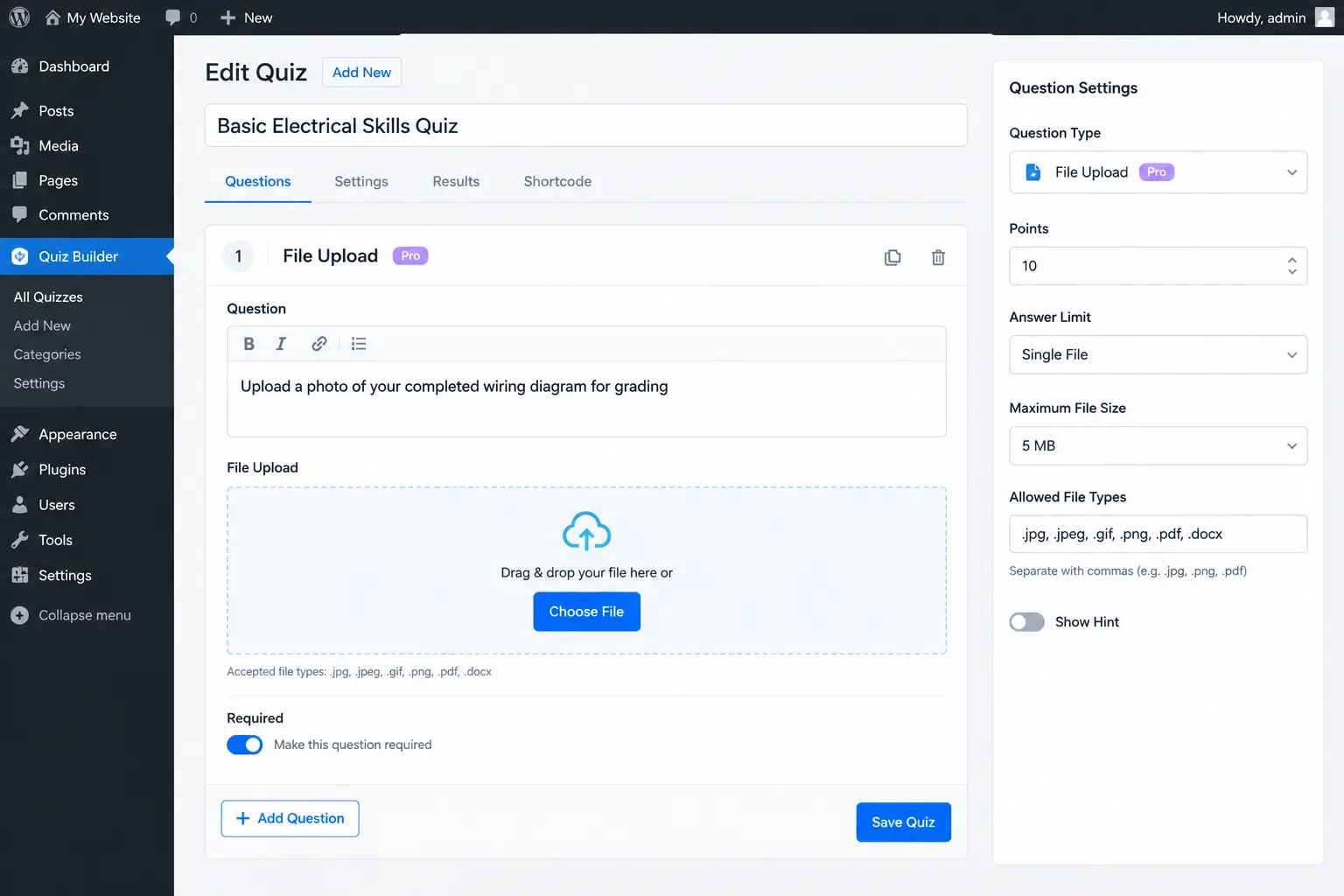Click the WordPress logo icon
Viewport: 1344px width, 896px height.
tap(19, 17)
